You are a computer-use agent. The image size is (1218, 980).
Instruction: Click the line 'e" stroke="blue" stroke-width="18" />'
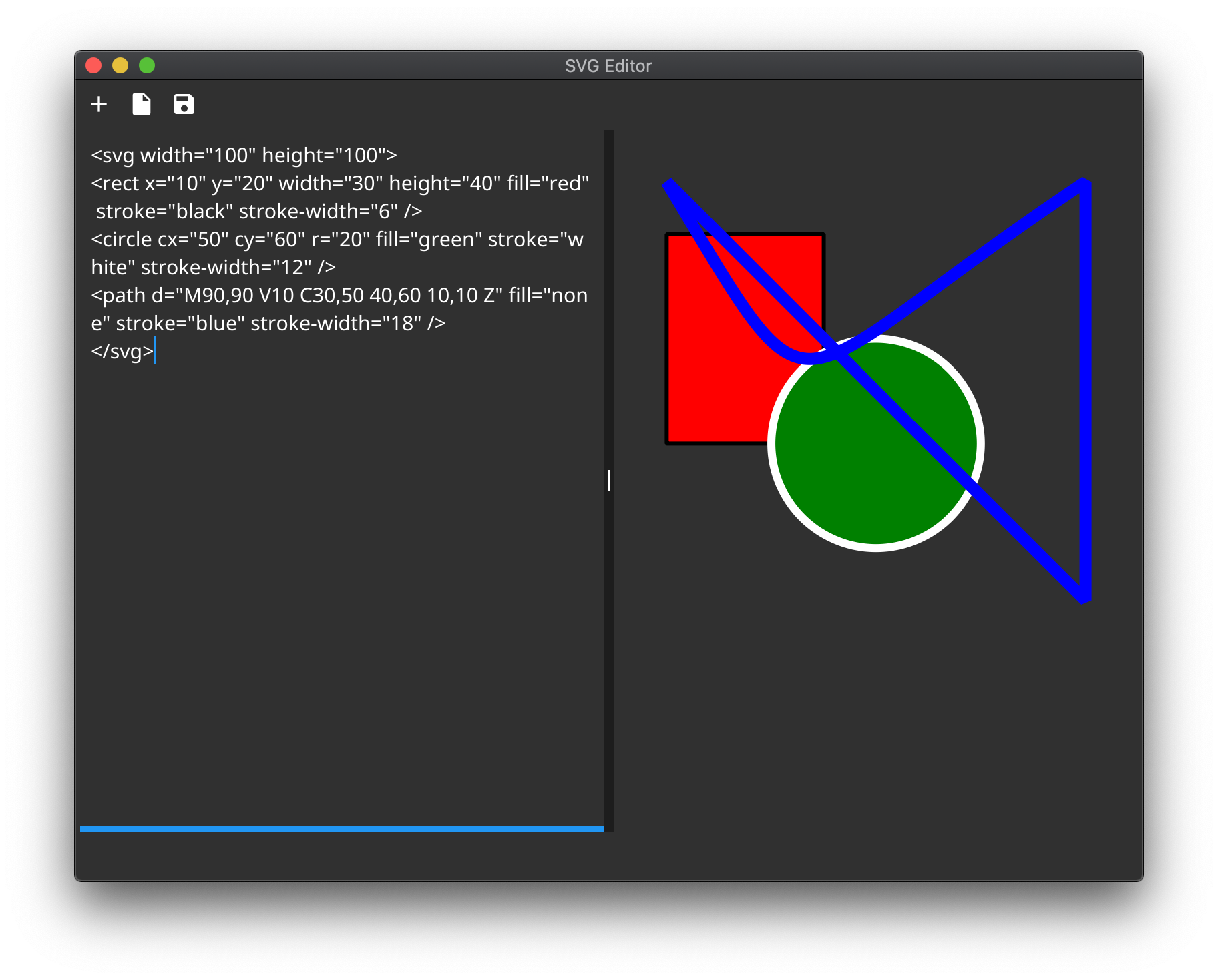pos(268,323)
